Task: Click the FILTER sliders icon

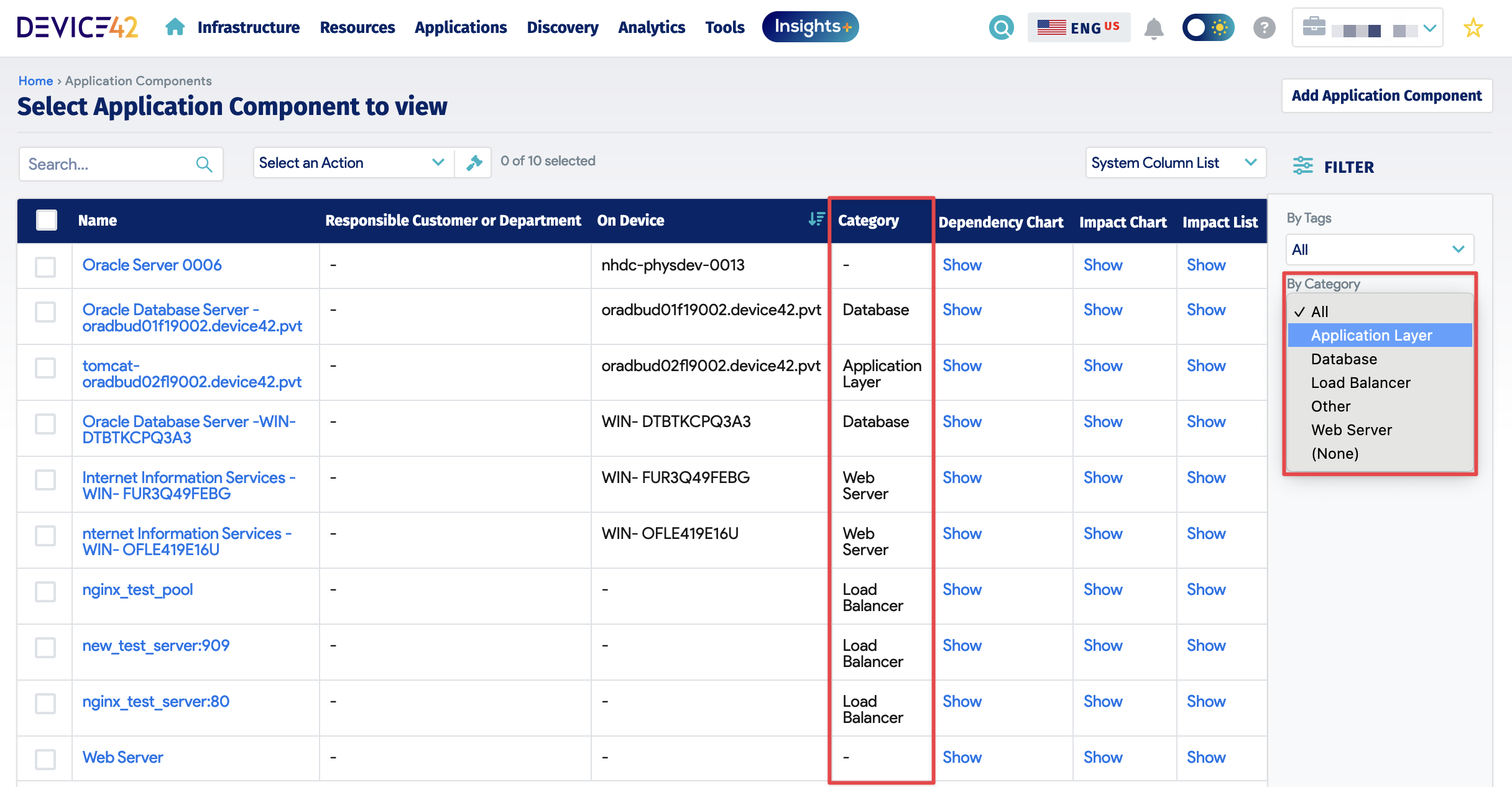Action: tap(1302, 166)
